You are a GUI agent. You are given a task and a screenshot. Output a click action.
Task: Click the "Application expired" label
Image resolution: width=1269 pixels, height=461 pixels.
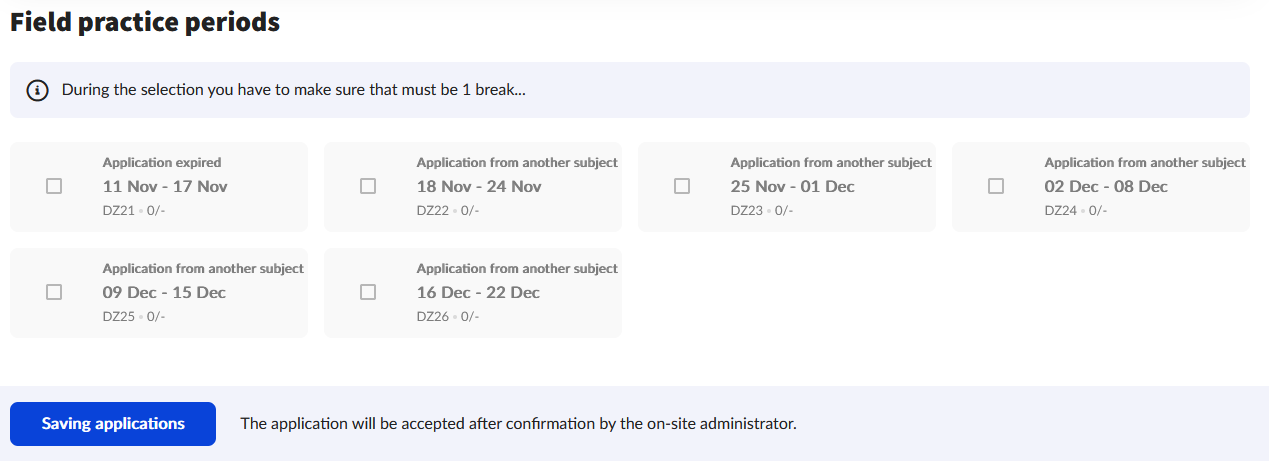click(x=162, y=162)
